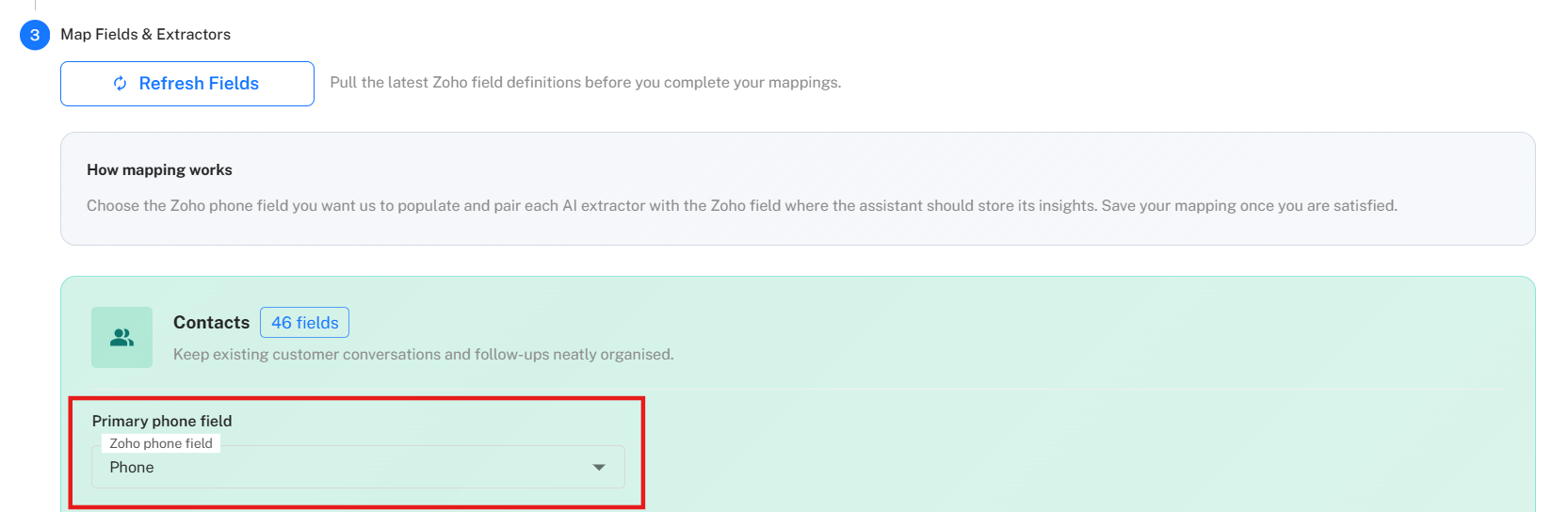The height and width of the screenshot is (512, 1568).
Task: Select the 'Map Fields & Extractors' step title
Action: pyautogui.click(x=145, y=35)
